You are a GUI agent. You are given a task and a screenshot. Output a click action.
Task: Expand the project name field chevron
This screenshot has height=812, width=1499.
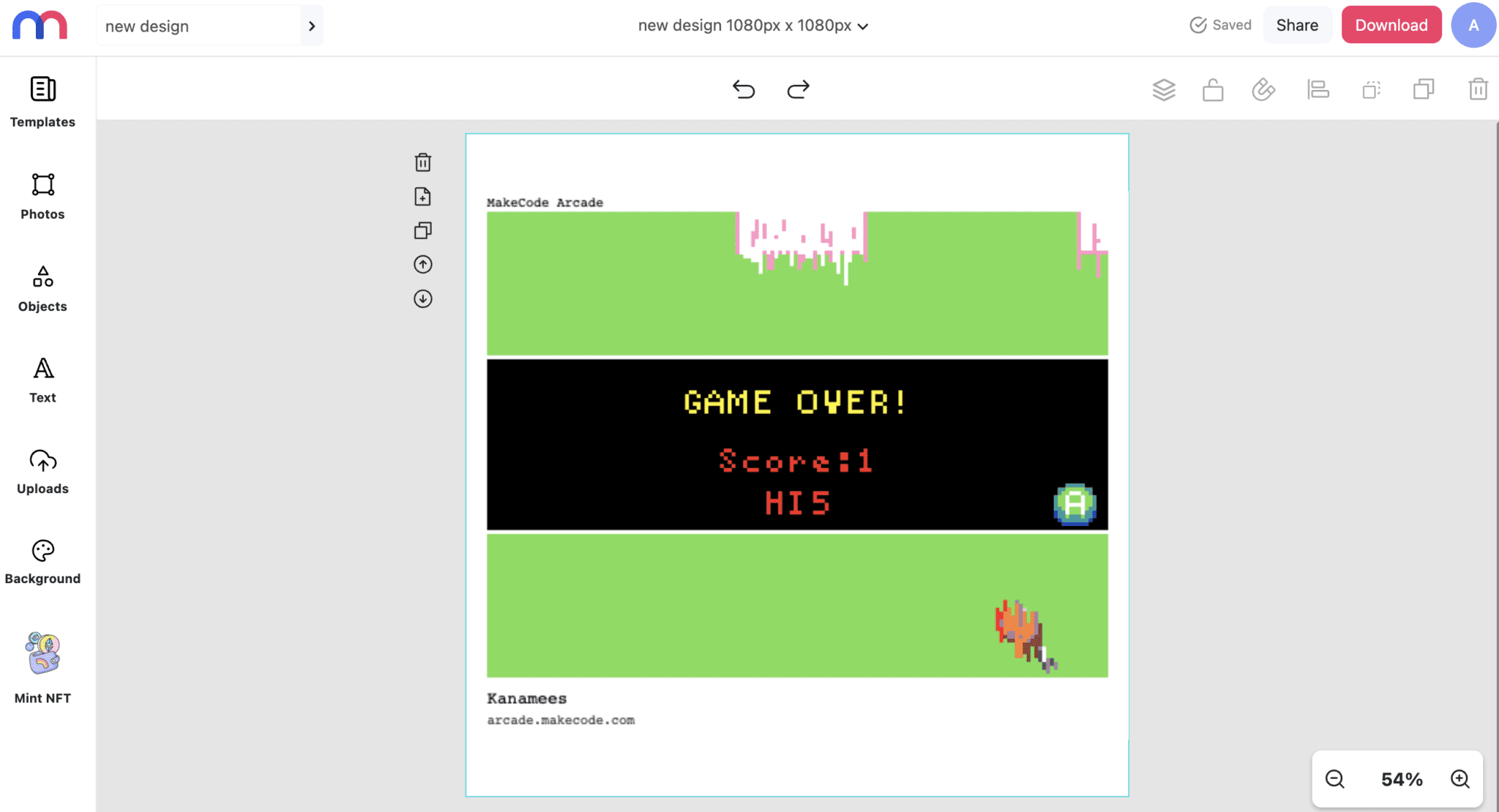click(x=312, y=25)
